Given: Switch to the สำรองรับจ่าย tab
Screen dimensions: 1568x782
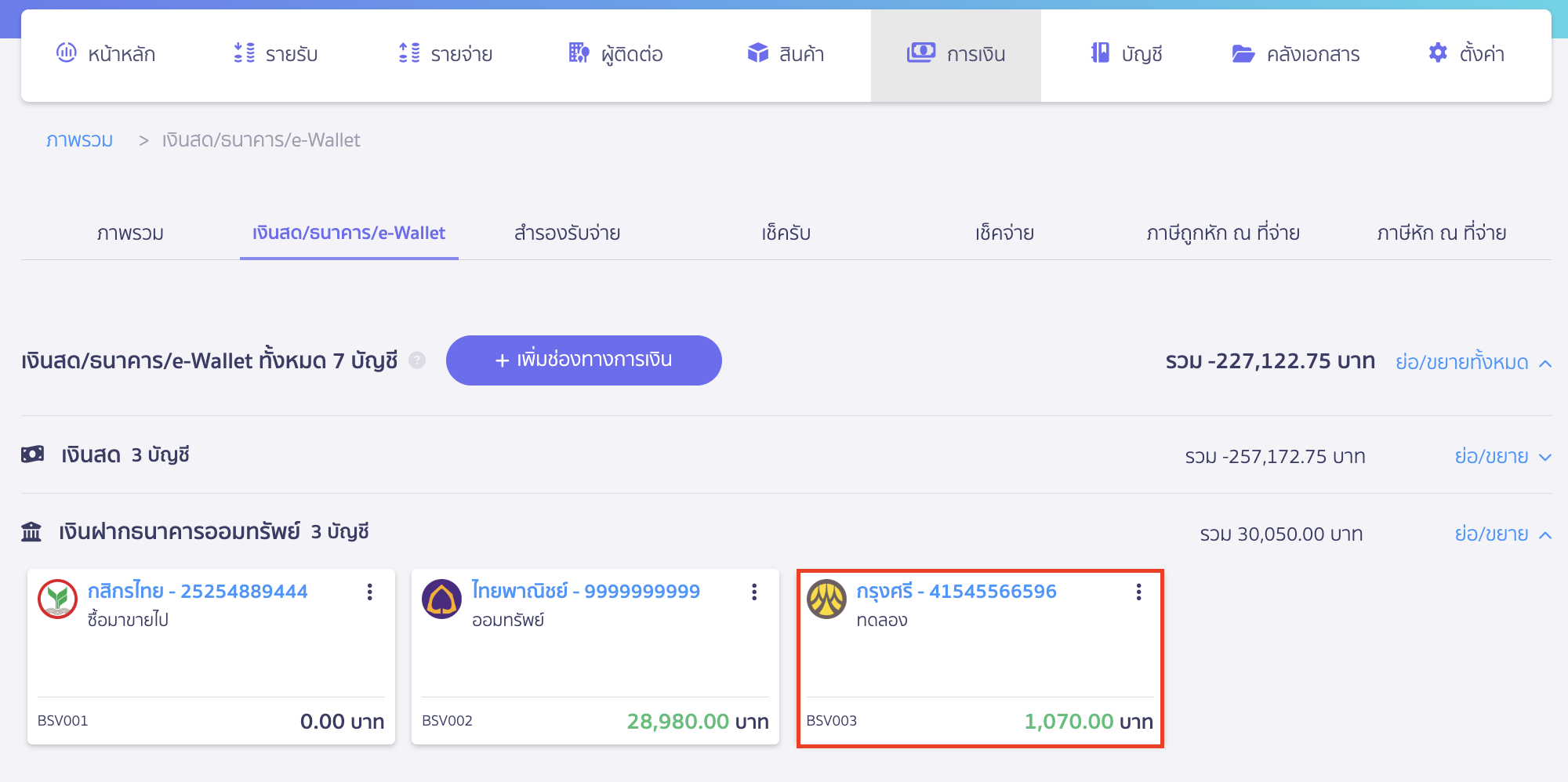Looking at the screenshot, I should [x=567, y=234].
